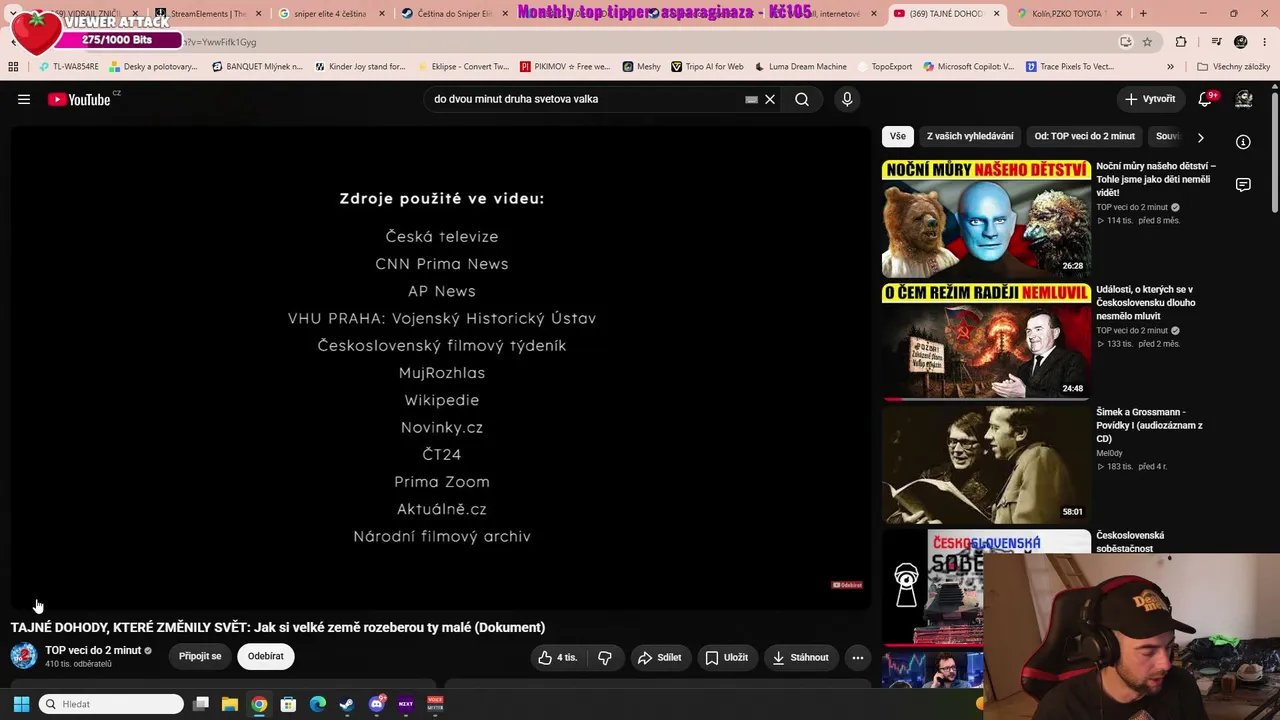
Task: Open File Explorer from the taskbar
Action: point(230,704)
